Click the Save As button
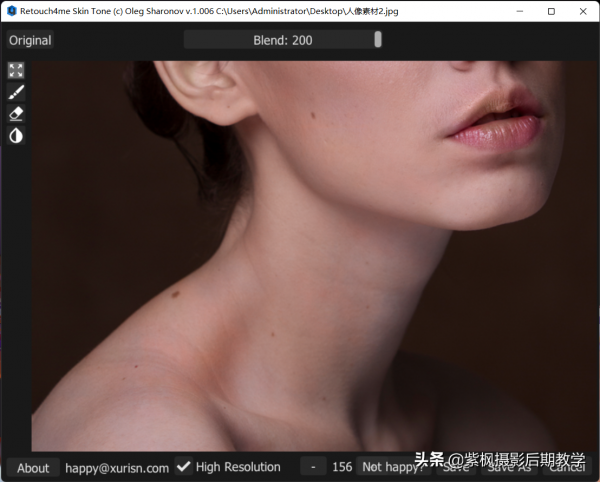The image size is (600, 482). point(508,467)
